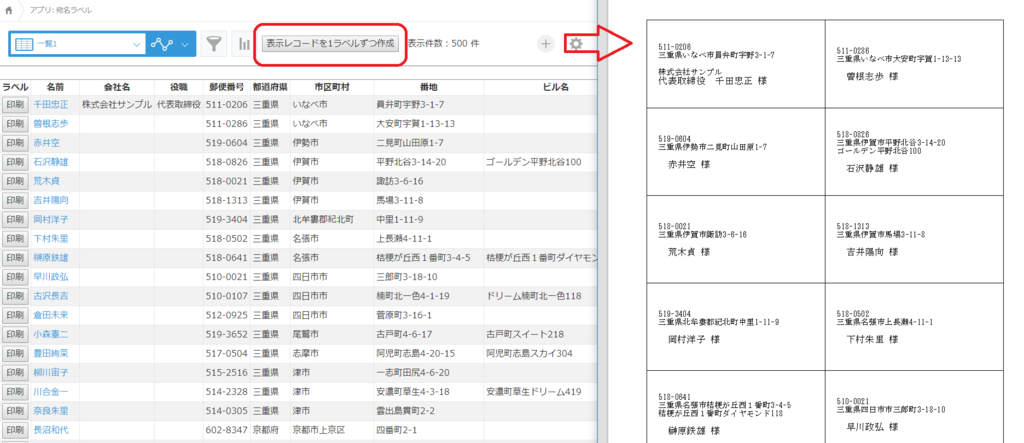Open record link 曽根志歩

pos(51,123)
